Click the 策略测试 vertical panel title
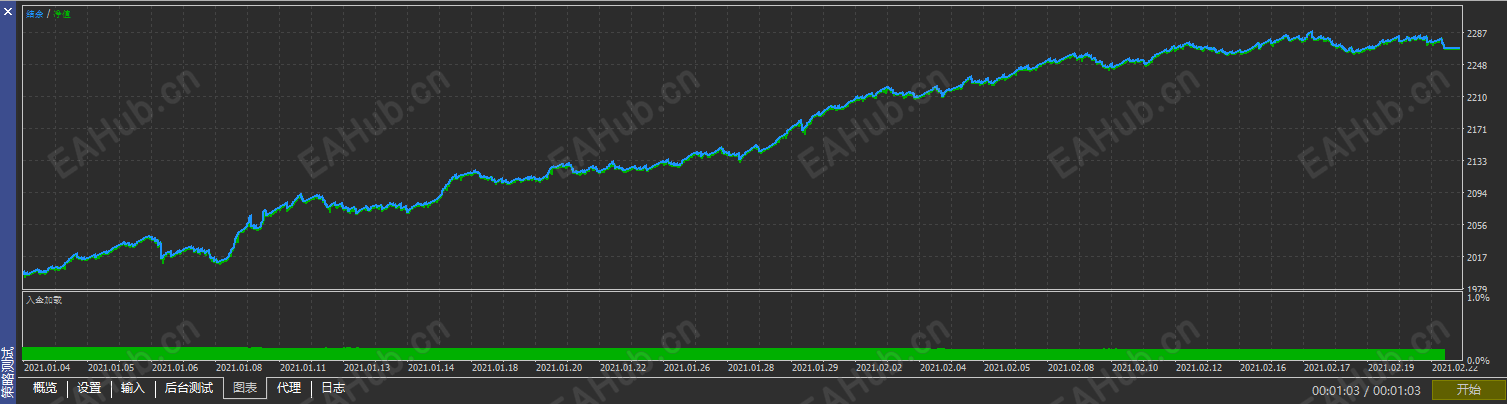Image resolution: width=1507 pixels, height=404 pixels. (x=8, y=372)
